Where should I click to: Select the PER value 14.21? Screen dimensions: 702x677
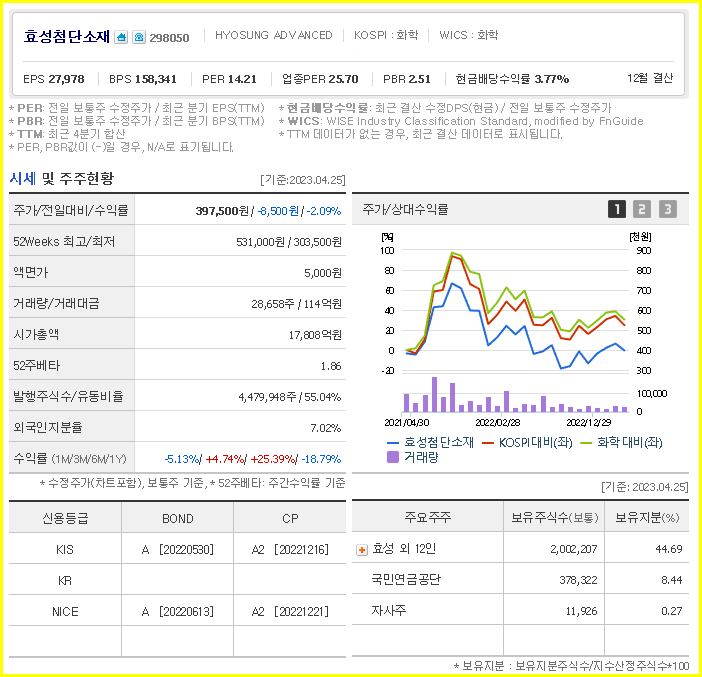click(241, 79)
